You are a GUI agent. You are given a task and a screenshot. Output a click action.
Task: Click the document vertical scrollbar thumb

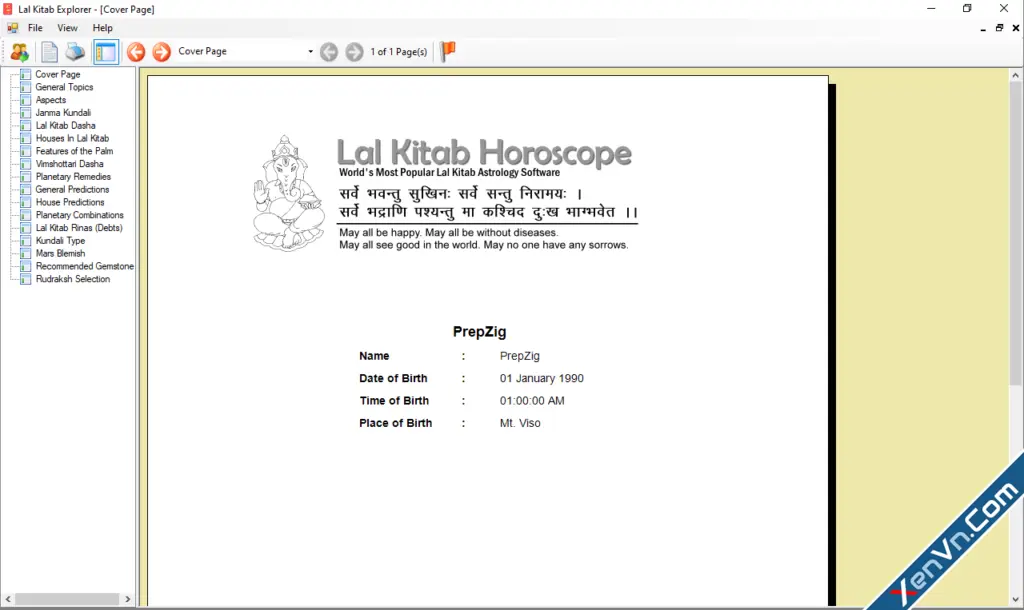click(1016, 234)
